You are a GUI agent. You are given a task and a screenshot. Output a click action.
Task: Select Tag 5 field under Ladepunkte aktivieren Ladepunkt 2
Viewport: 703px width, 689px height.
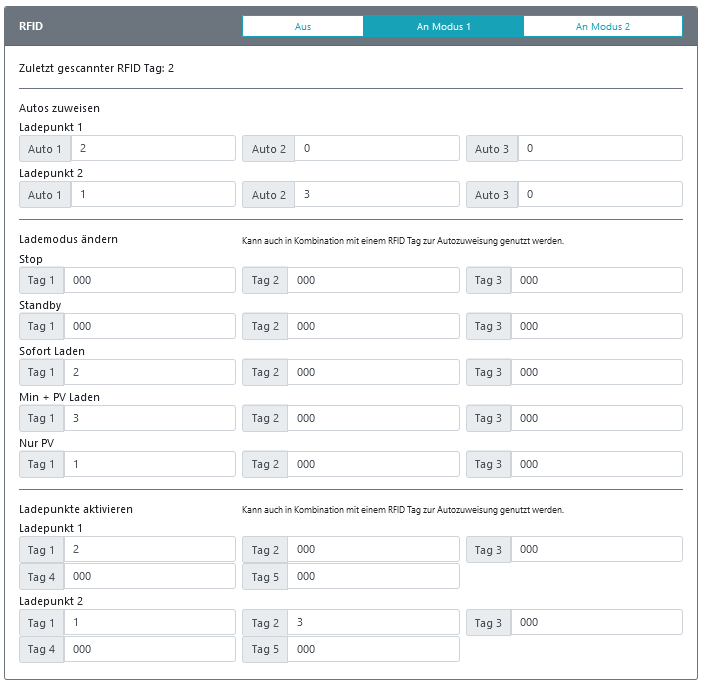[x=373, y=649]
